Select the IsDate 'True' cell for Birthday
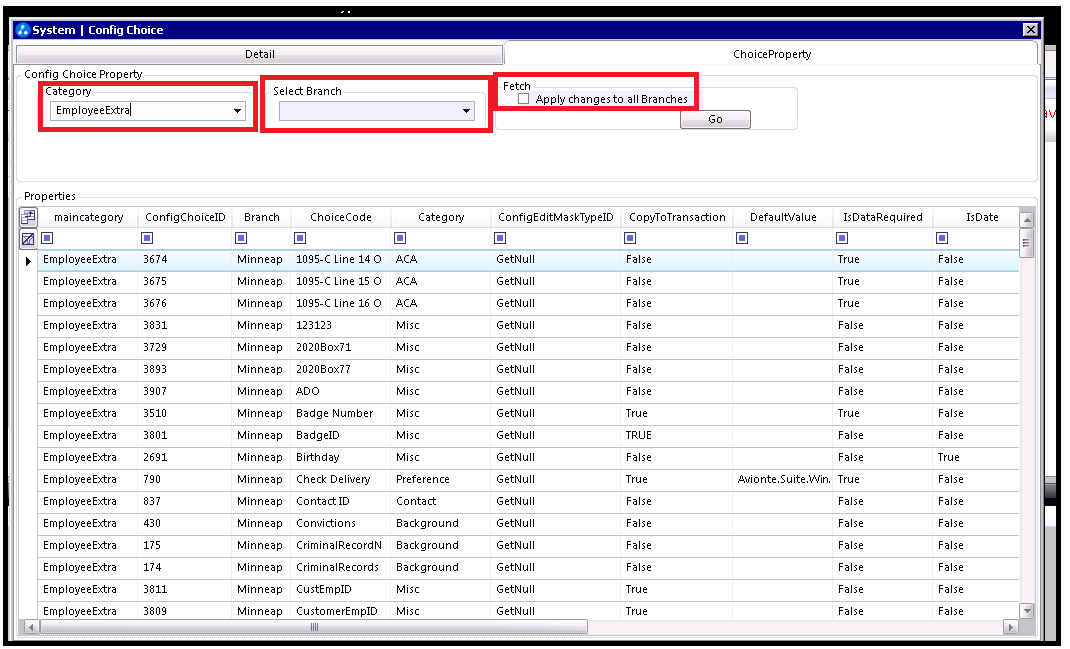Image resolution: width=1070 pixels, height=649 pixels. coord(976,457)
